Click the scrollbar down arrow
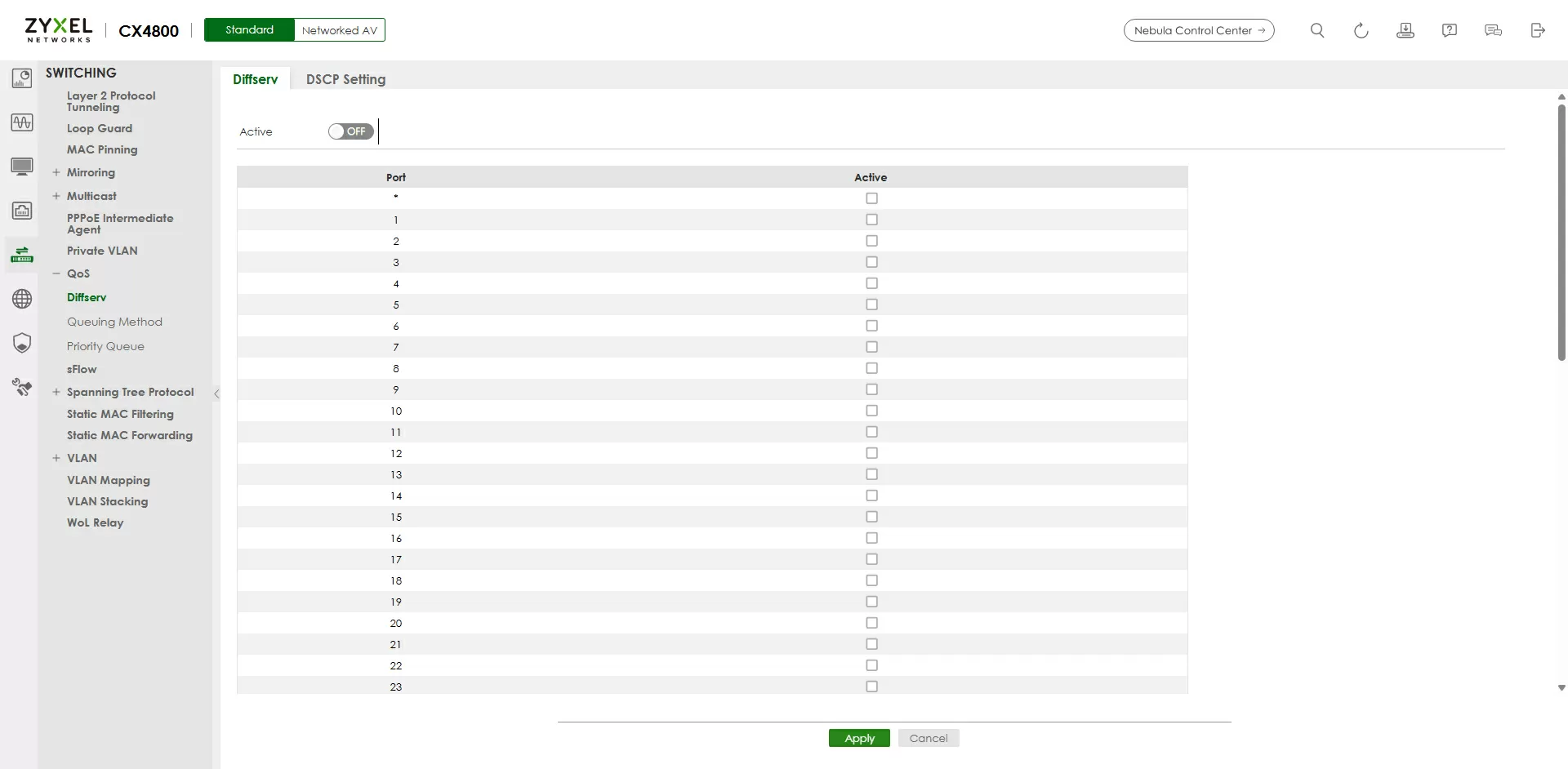1568x769 pixels. pos(1561,688)
